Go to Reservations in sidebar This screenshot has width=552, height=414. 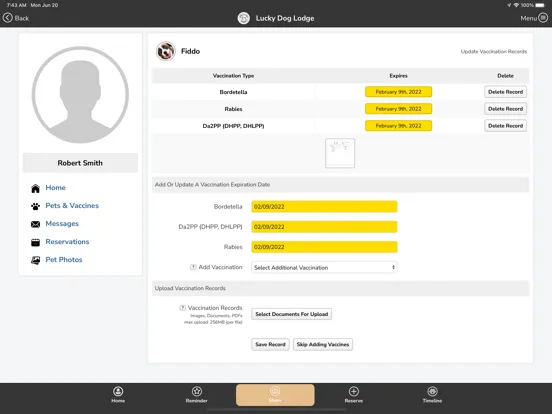[x=67, y=242]
